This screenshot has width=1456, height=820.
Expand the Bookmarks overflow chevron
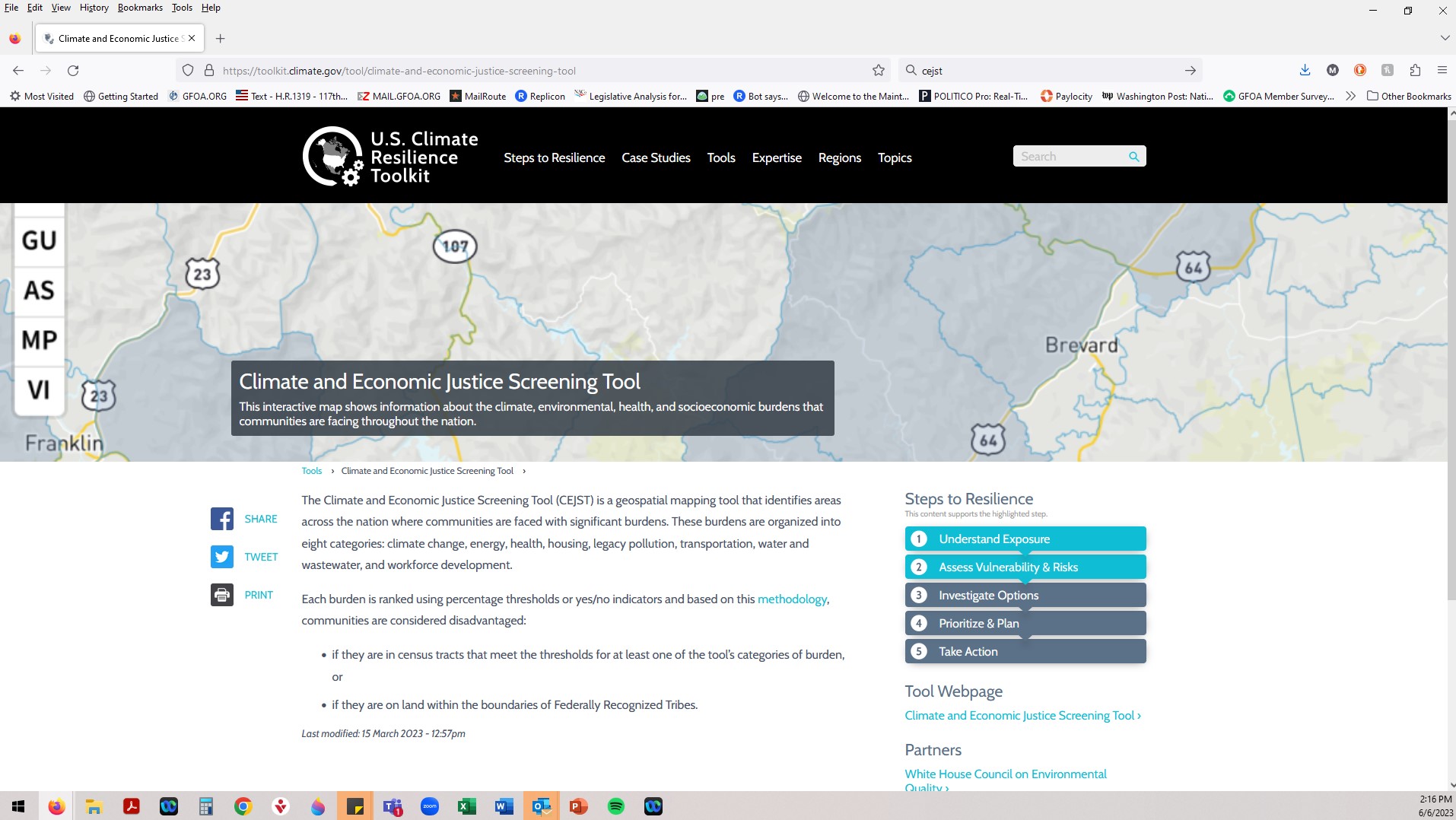tap(1350, 96)
